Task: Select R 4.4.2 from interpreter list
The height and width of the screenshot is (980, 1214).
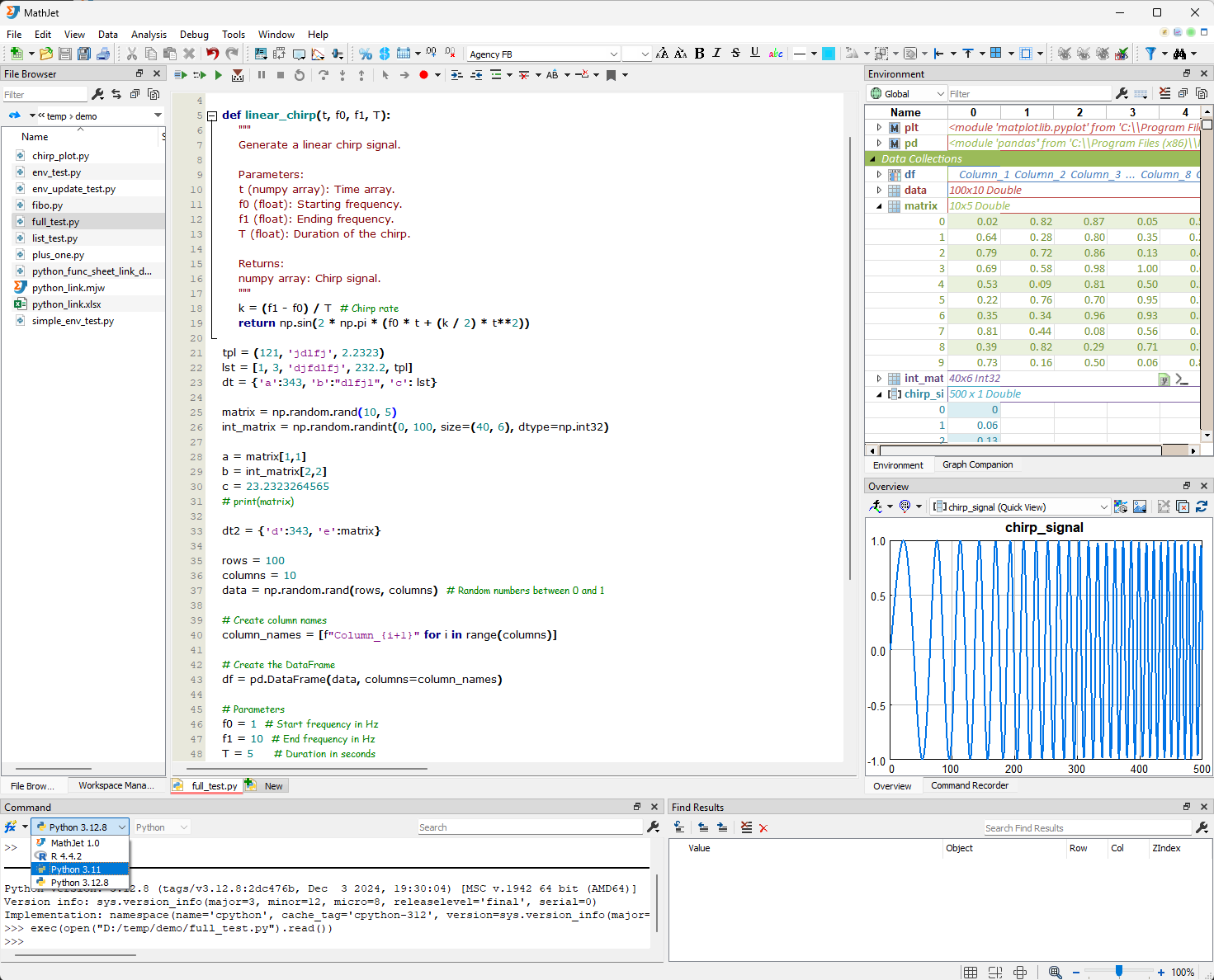Action: click(x=66, y=856)
